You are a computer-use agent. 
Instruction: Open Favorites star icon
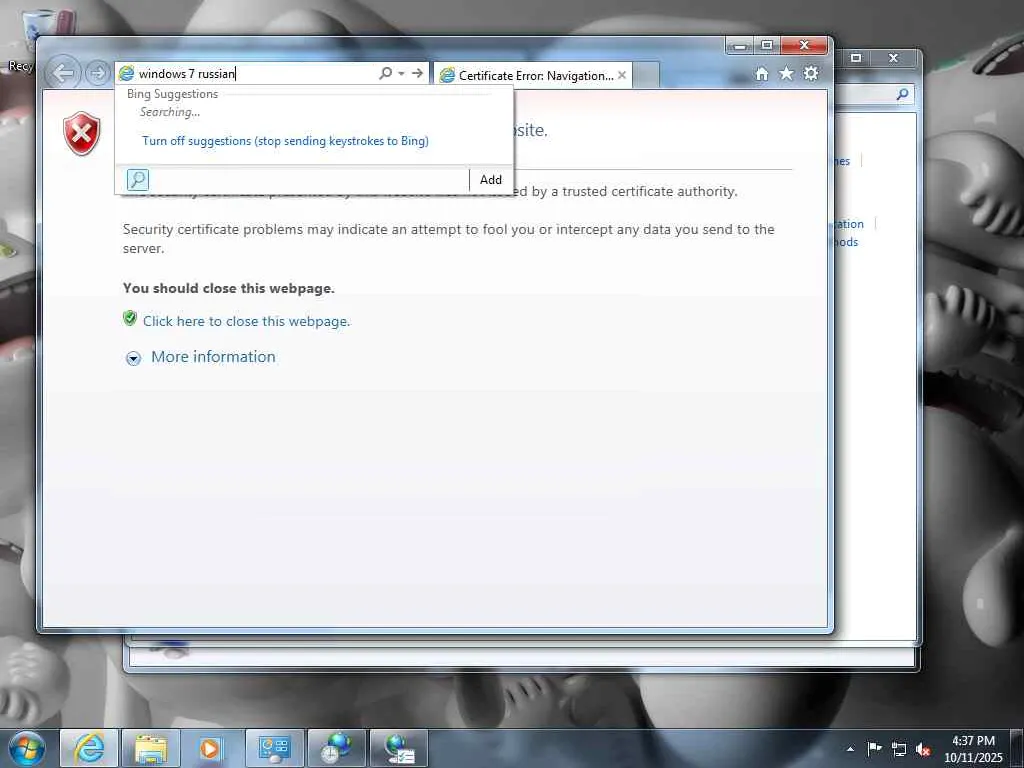(x=786, y=73)
